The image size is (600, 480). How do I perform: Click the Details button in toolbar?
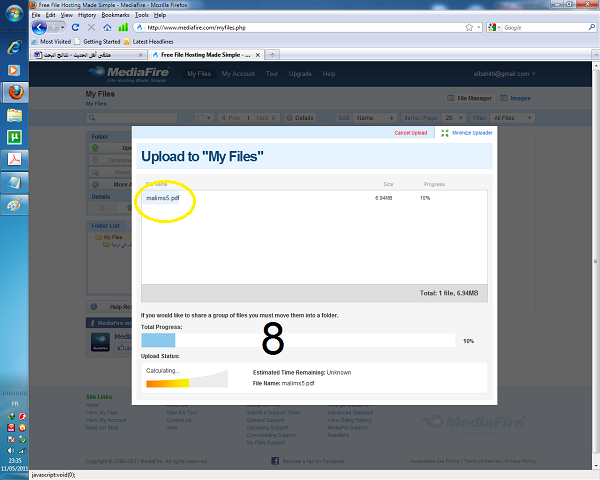click(x=300, y=118)
